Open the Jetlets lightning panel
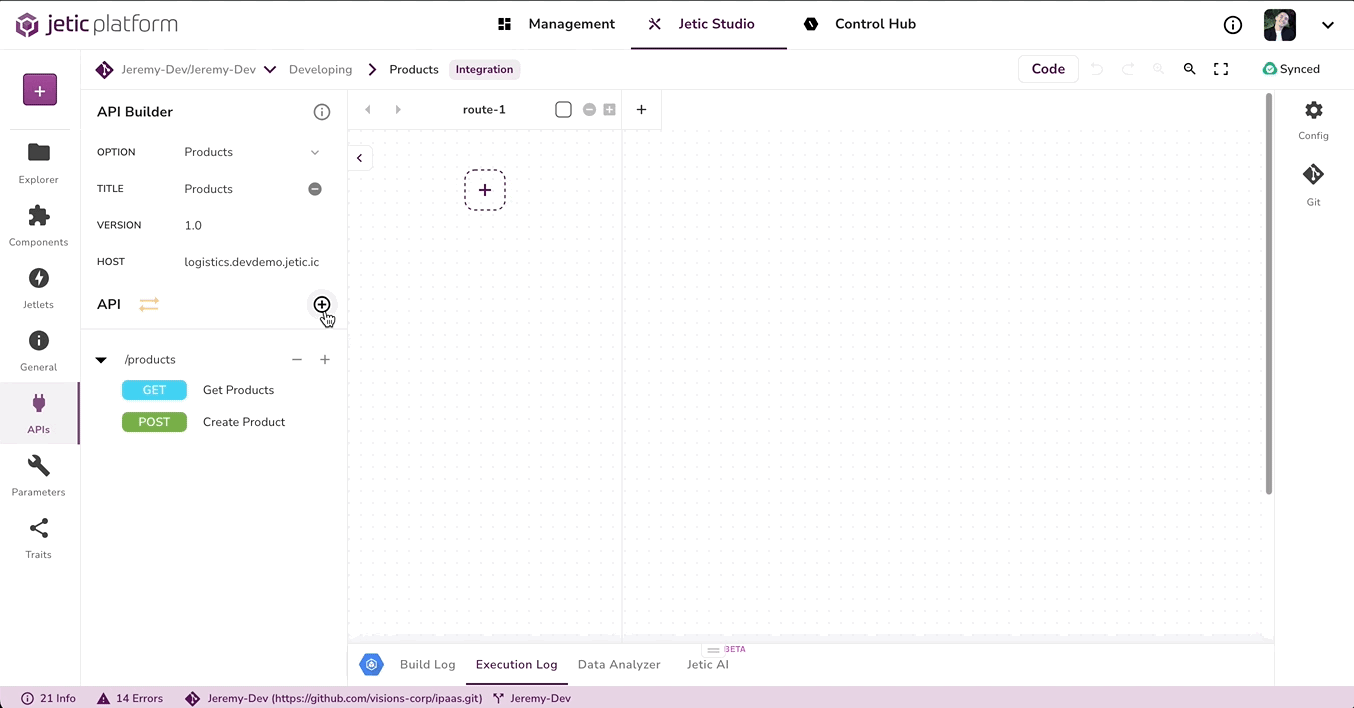This screenshot has width=1354, height=708. (x=39, y=288)
